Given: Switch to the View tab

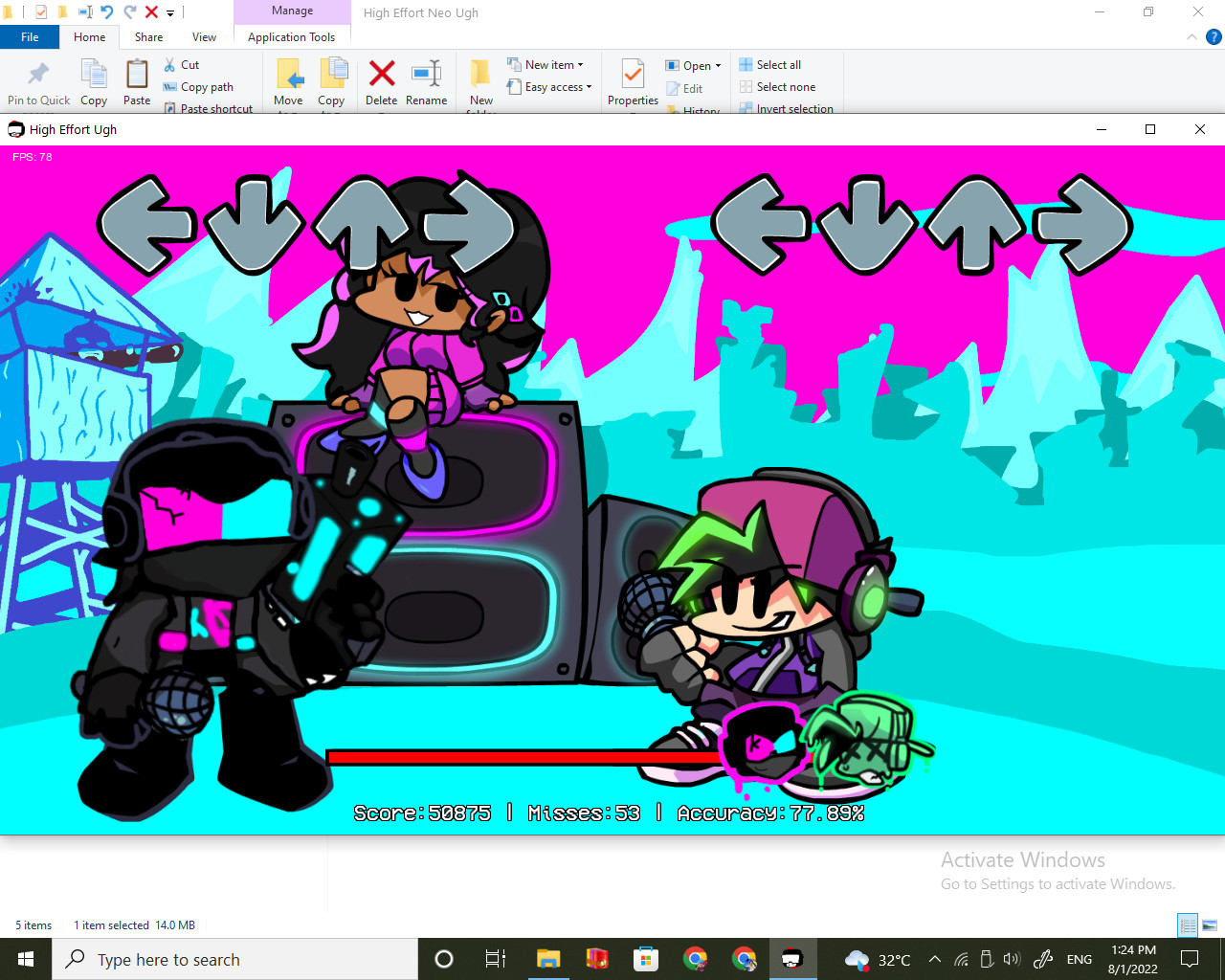Looking at the screenshot, I should click(x=204, y=36).
